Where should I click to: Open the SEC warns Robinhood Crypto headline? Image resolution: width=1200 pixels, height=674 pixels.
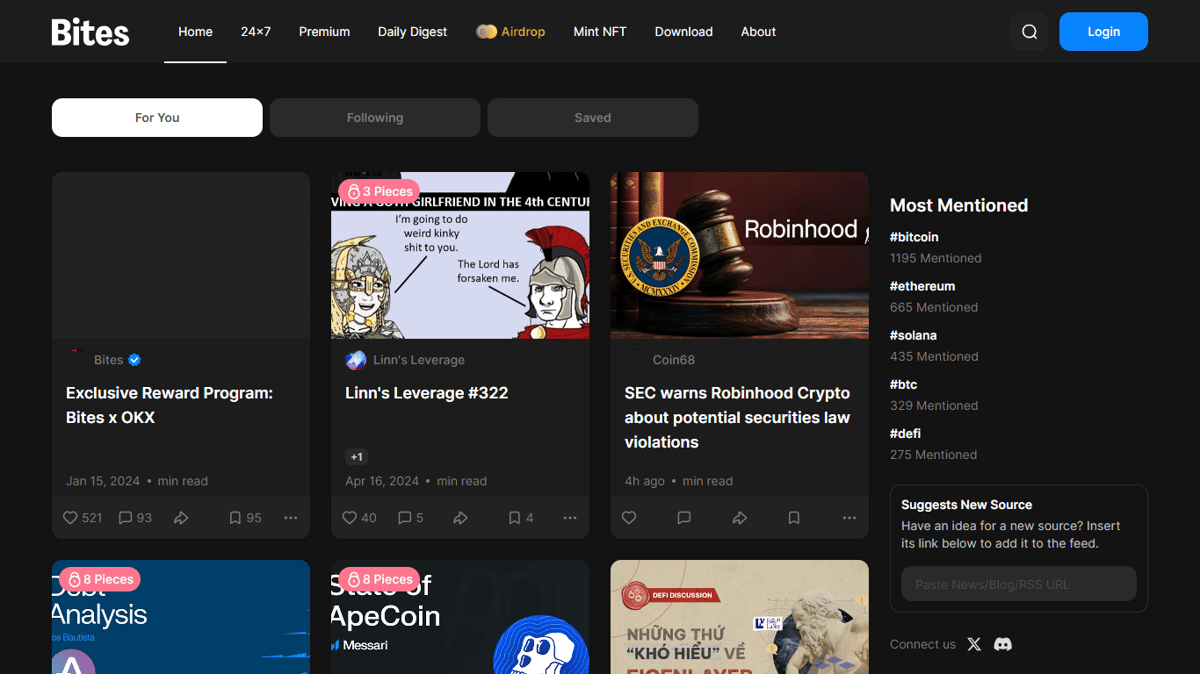pyautogui.click(x=737, y=418)
